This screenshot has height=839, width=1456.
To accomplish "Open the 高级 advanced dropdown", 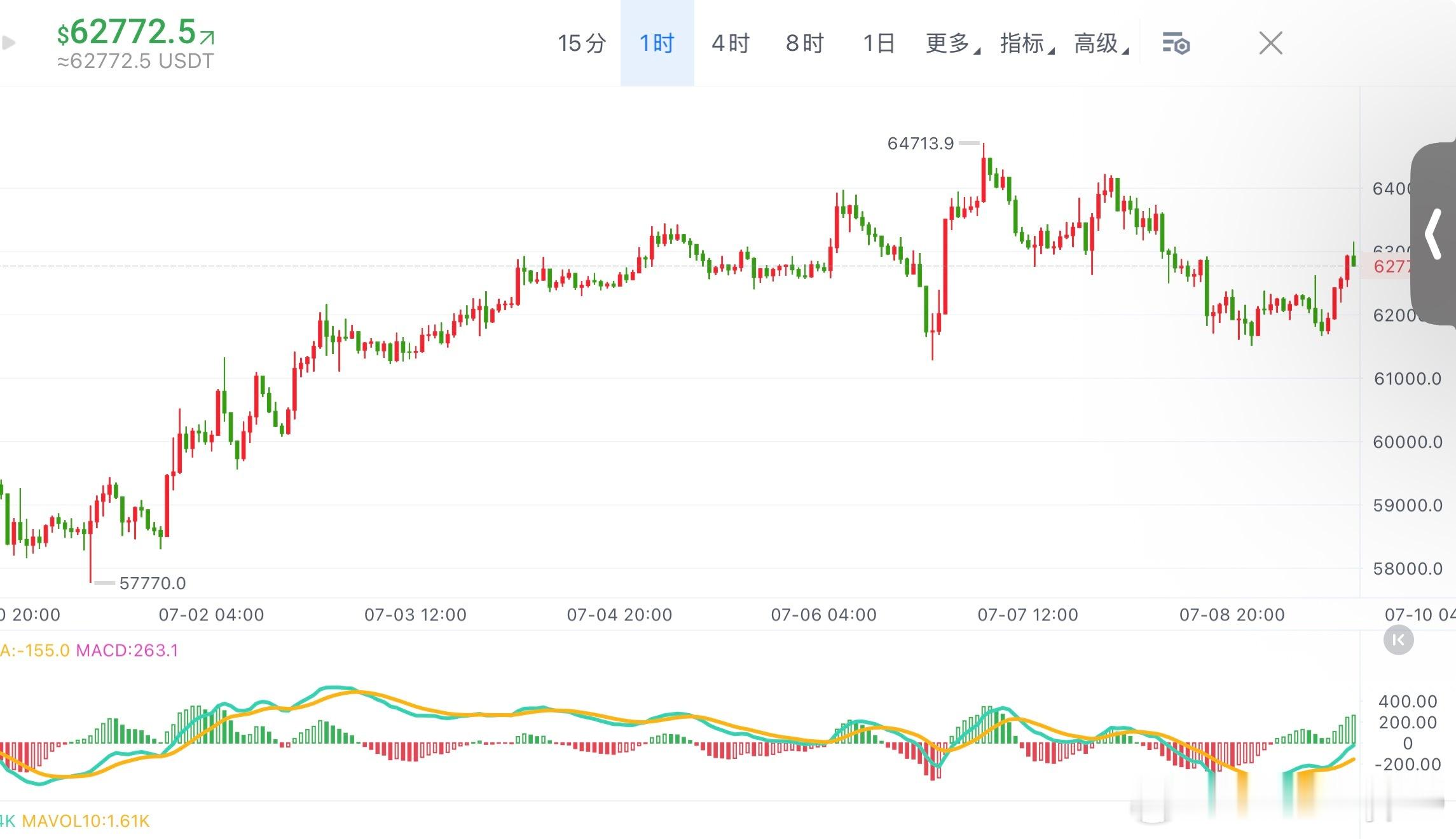I will pos(1101,43).
